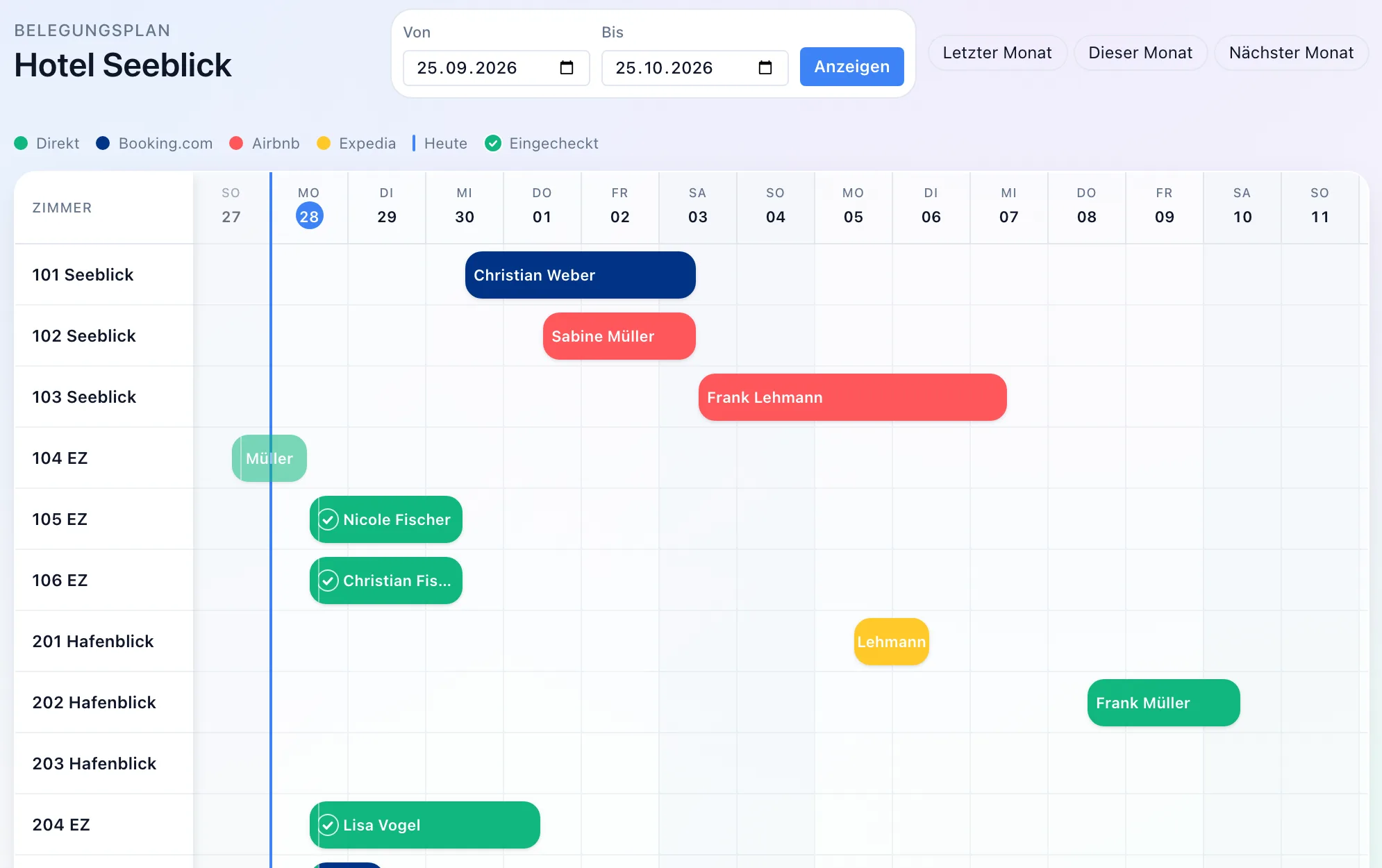1382x868 pixels.
Task: Focus the Bis date field 25.10.2026
Action: 694,68
